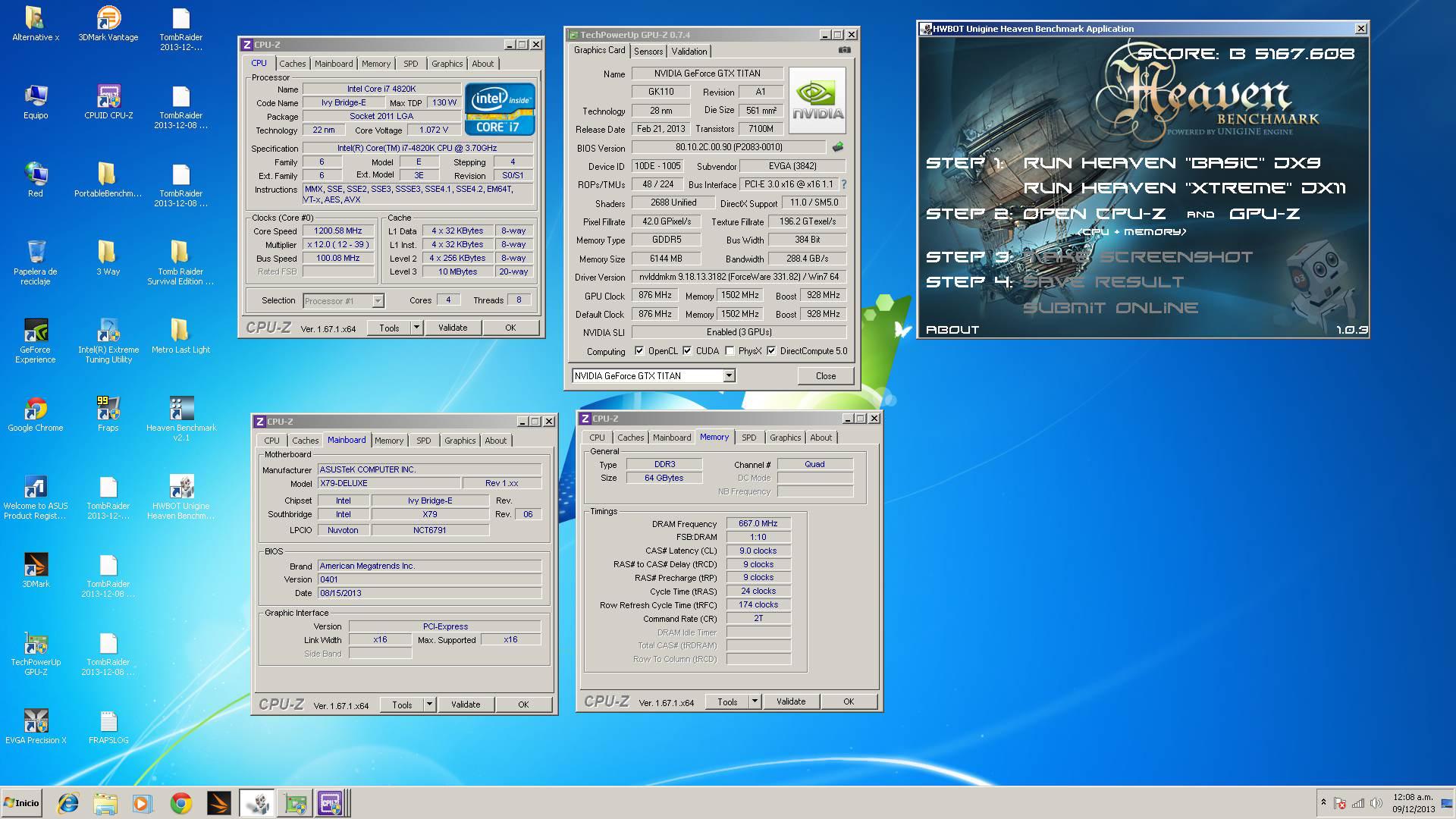Click the NVIDIA logo in GPU-Z

coord(817,100)
